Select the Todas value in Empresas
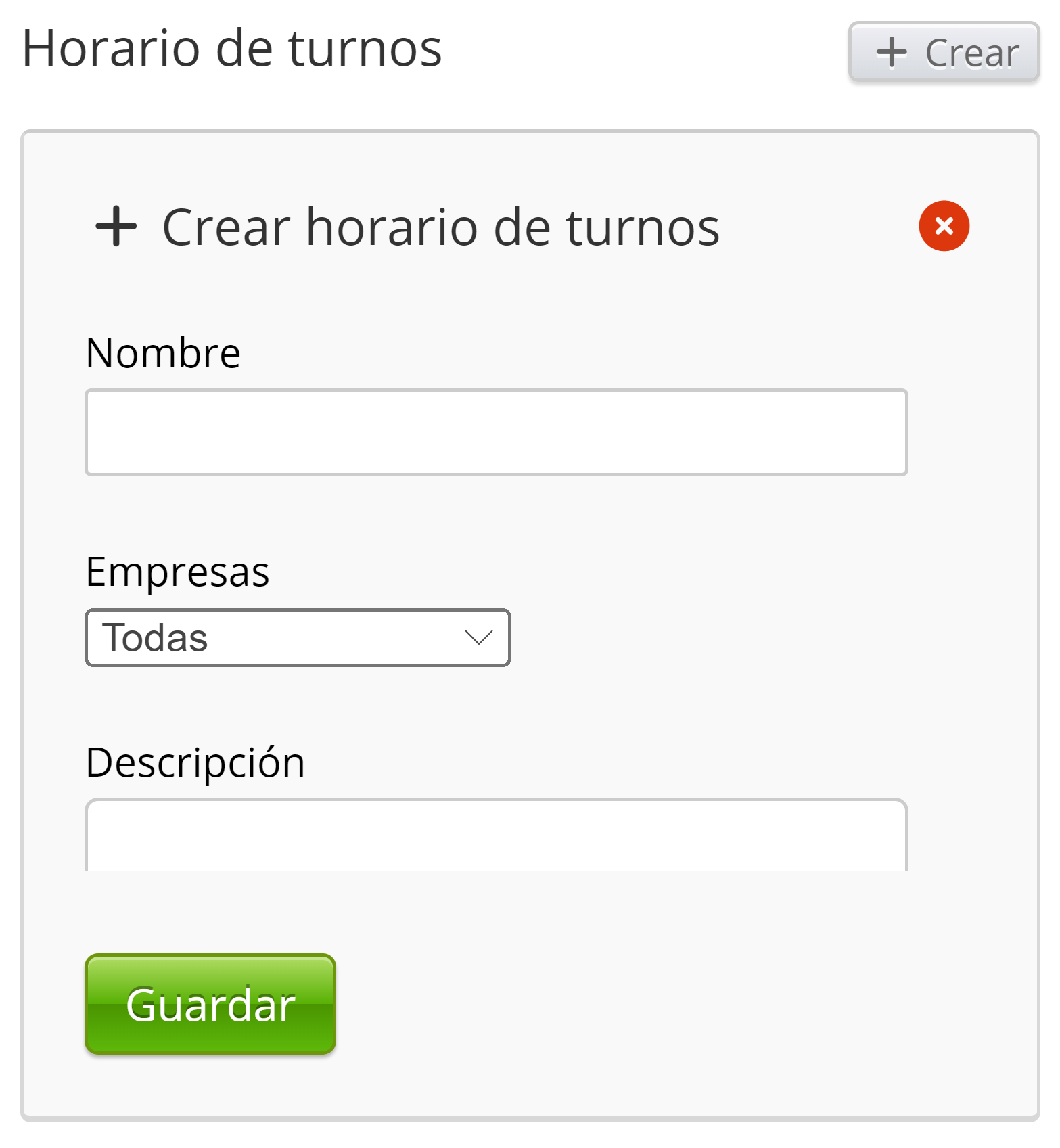The height and width of the screenshot is (1148, 1060). coord(156,638)
